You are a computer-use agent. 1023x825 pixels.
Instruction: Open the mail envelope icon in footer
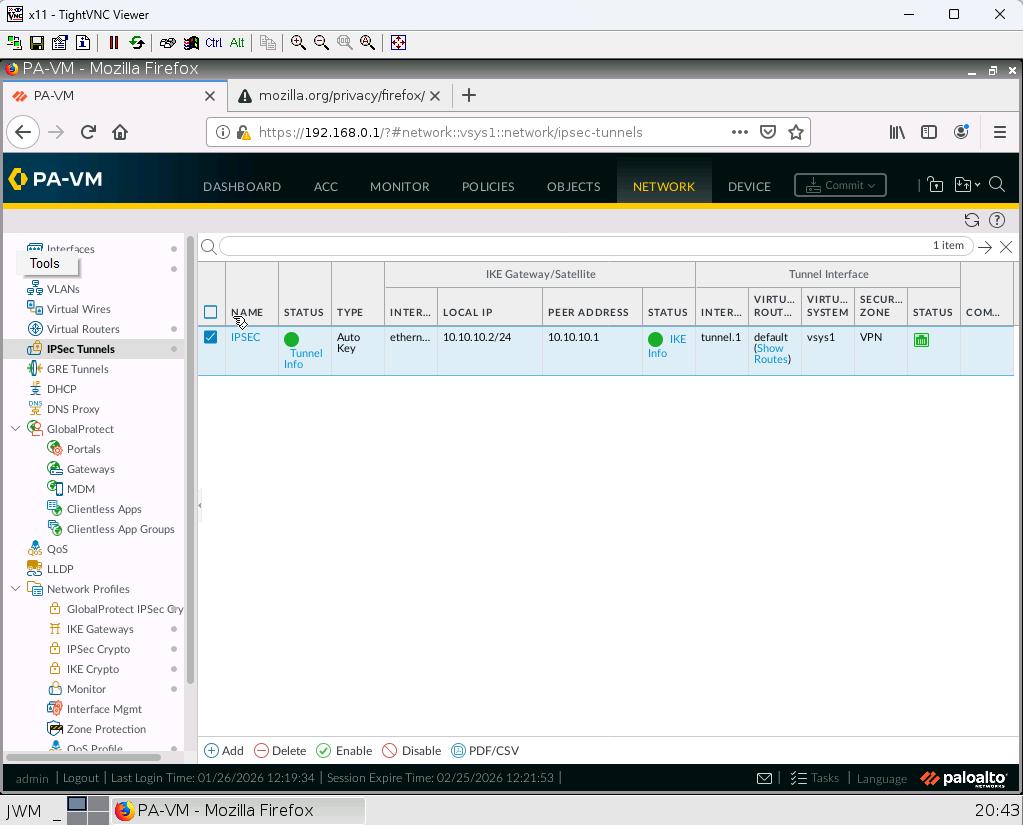click(x=764, y=778)
